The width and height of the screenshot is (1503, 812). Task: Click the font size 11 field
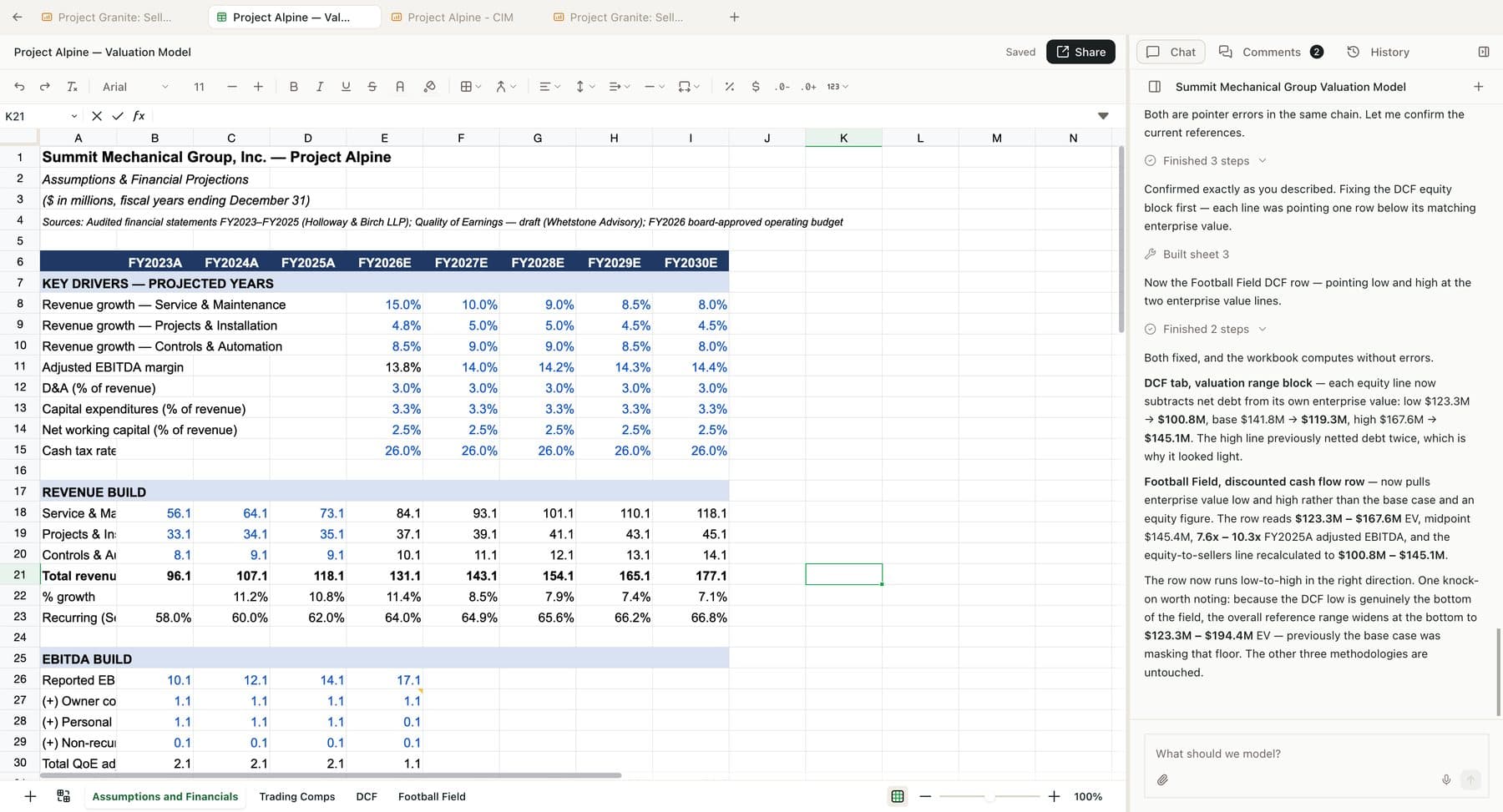[199, 87]
